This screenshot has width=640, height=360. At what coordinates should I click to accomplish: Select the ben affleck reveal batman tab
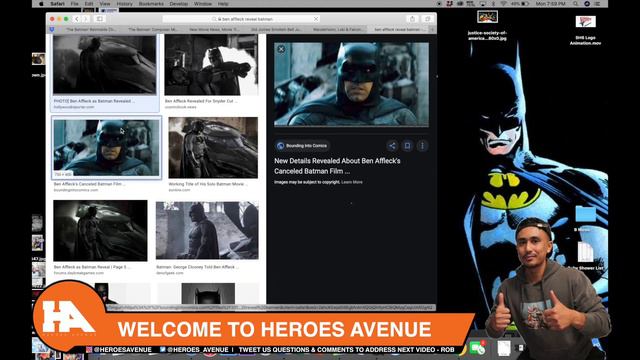point(397,29)
